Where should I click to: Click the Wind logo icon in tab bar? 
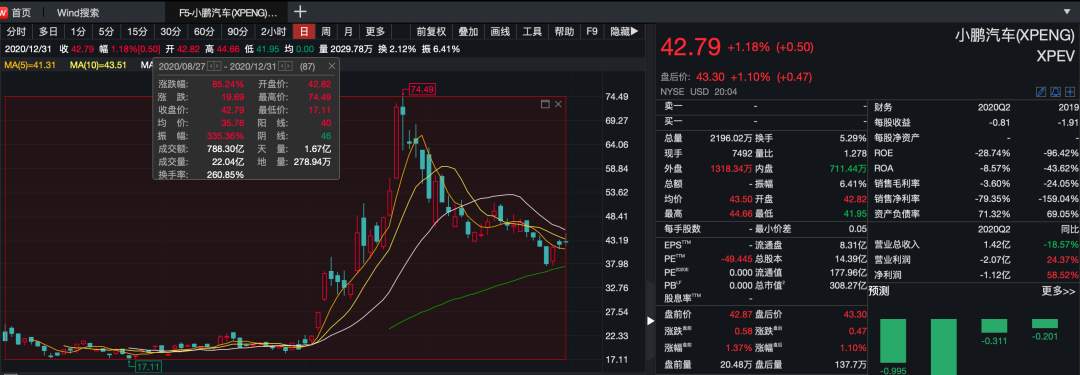click(x=3, y=12)
